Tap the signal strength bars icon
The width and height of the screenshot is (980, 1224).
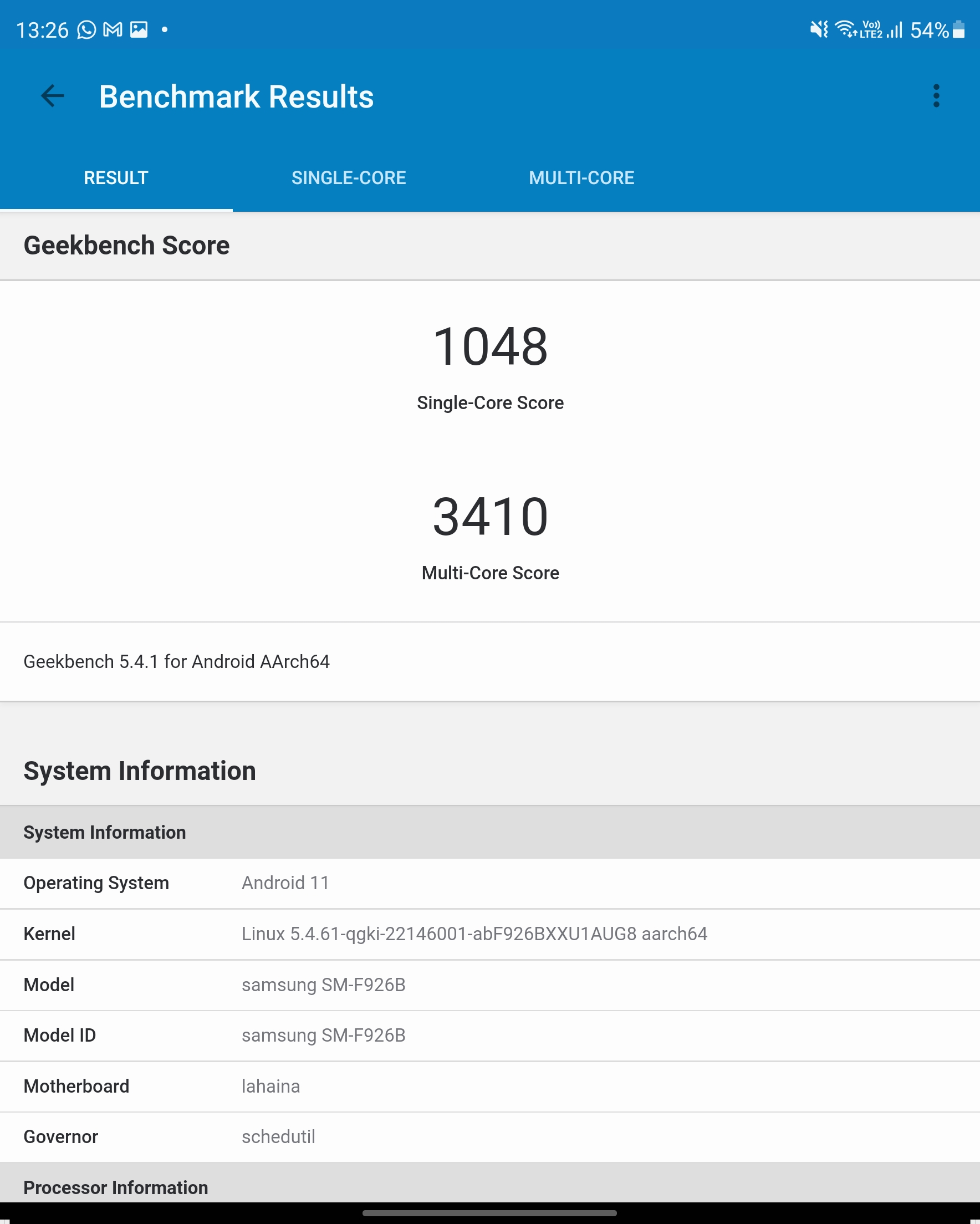[894, 29]
